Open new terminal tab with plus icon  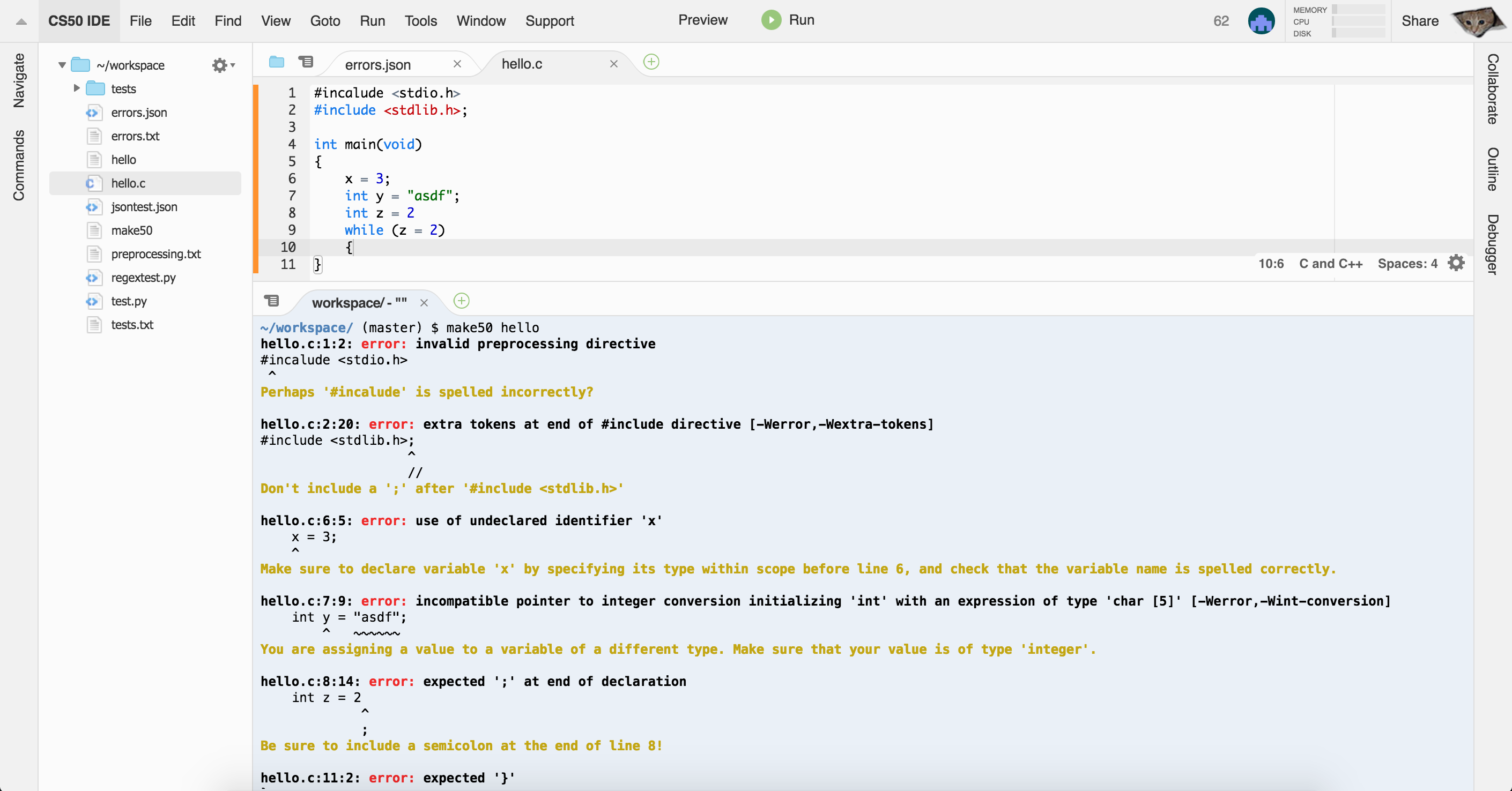coord(461,301)
